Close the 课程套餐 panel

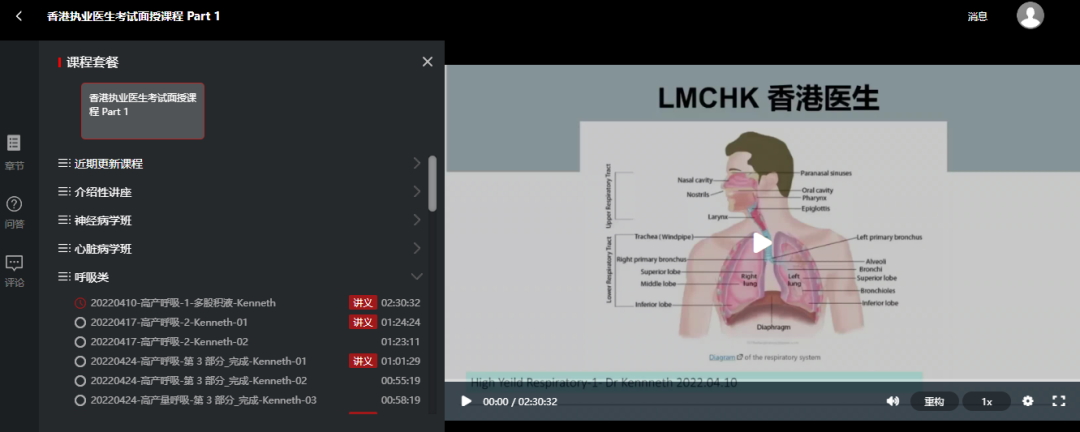(x=427, y=62)
